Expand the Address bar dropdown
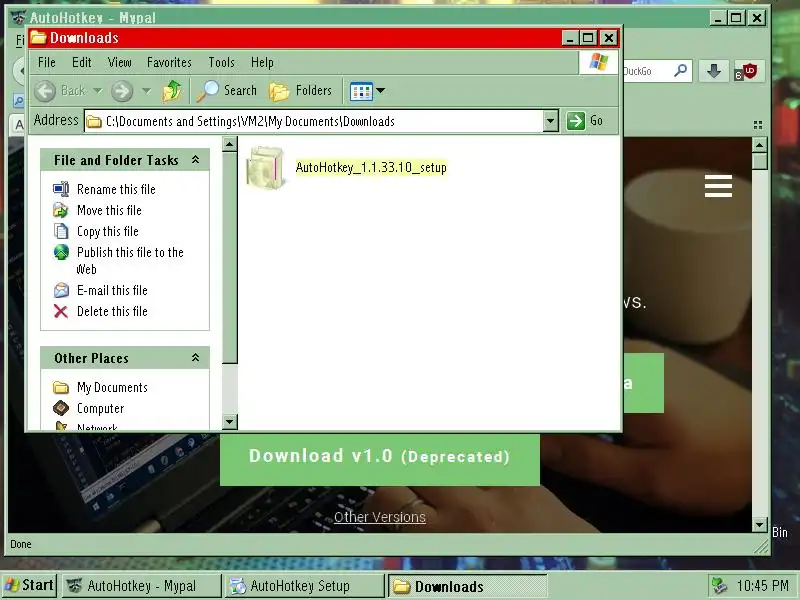Image resolution: width=800 pixels, height=600 pixels. (551, 121)
